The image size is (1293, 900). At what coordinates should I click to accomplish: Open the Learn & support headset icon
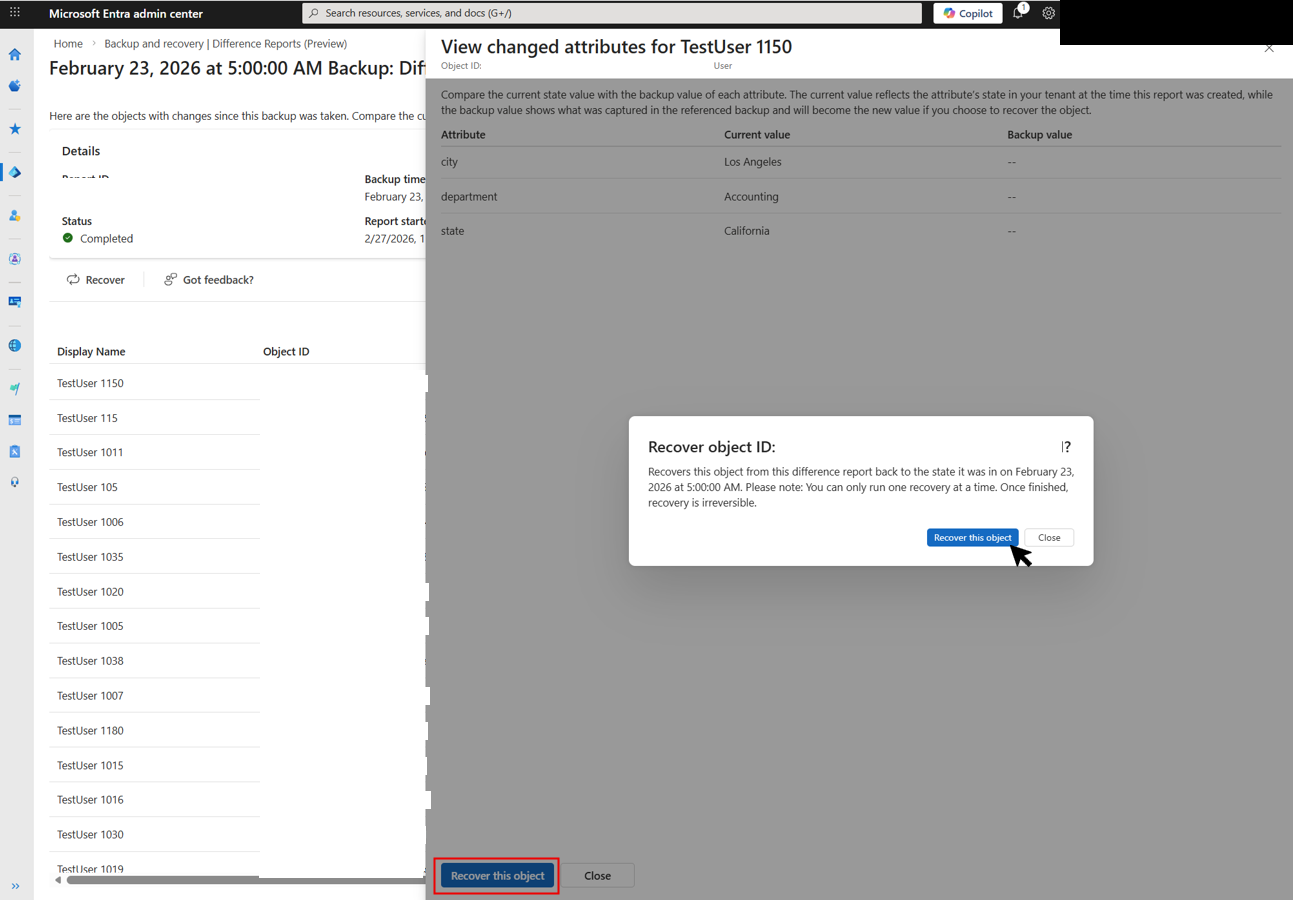pos(14,481)
